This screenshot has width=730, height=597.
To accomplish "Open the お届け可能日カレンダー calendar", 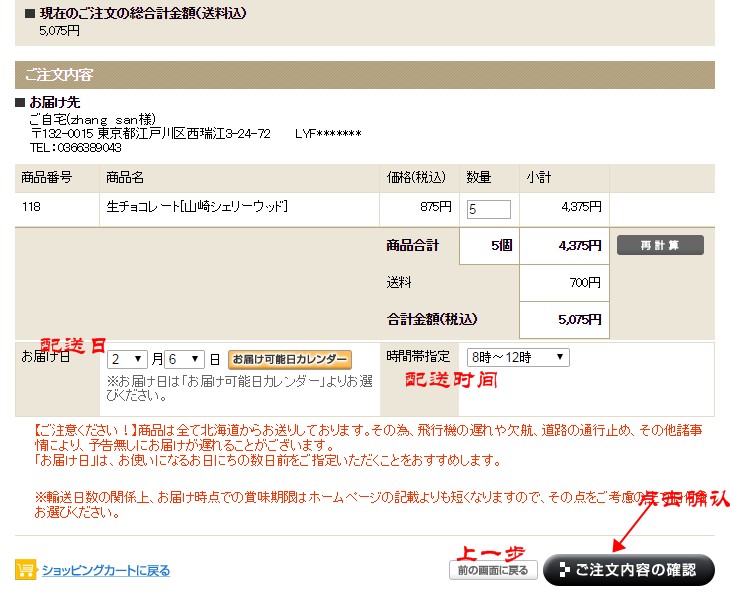I will point(289,359).
